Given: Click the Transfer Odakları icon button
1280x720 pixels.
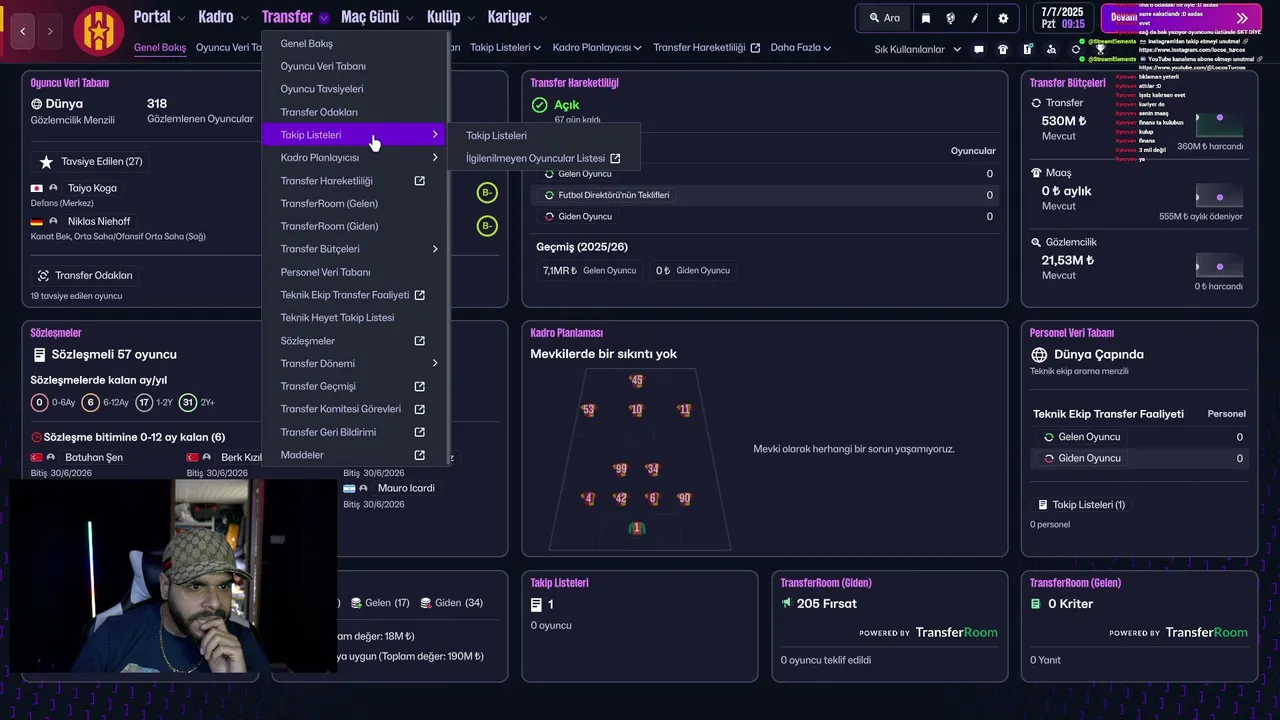Looking at the screenshot, I should [43, 276].
